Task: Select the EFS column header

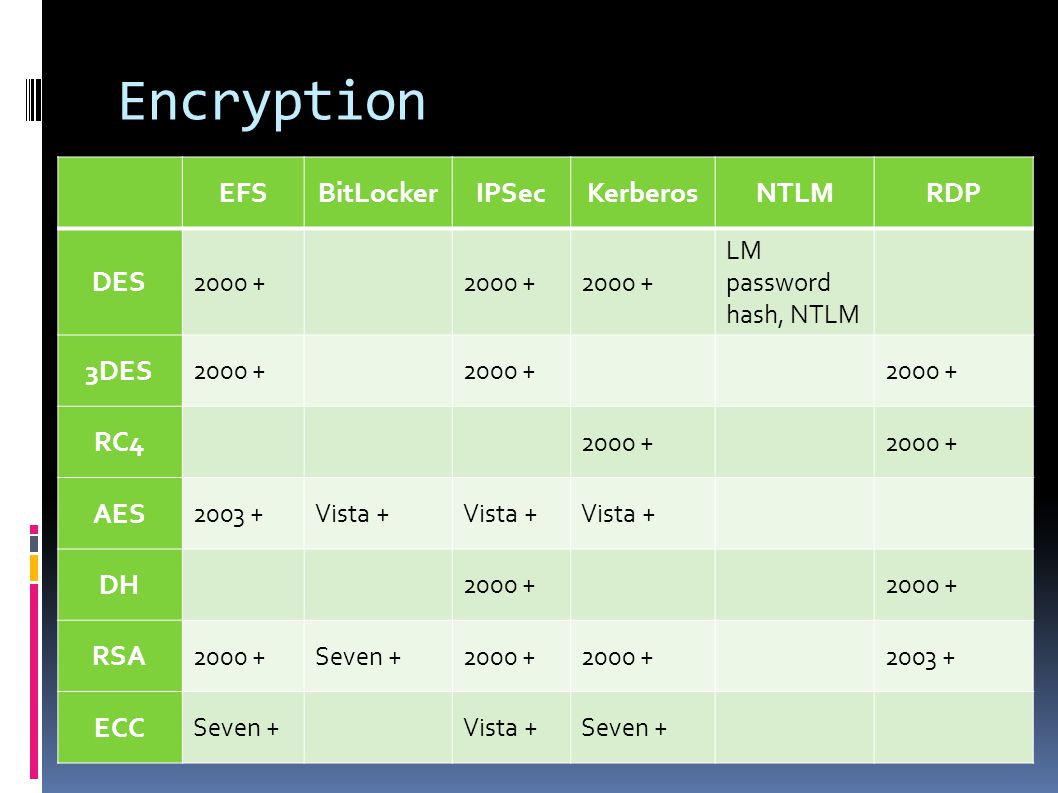Action: coord(243,193)
